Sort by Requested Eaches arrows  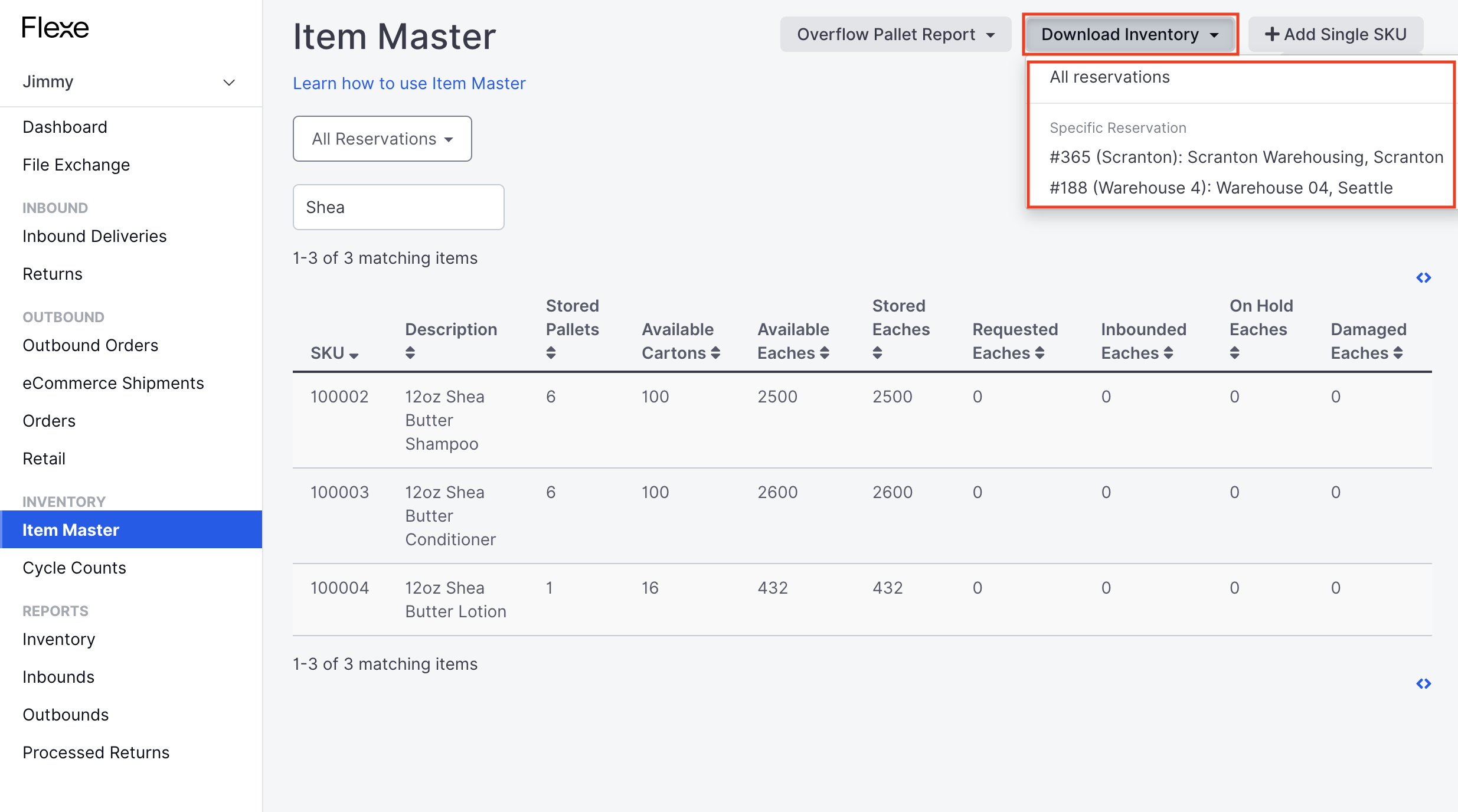(1039, 353)
